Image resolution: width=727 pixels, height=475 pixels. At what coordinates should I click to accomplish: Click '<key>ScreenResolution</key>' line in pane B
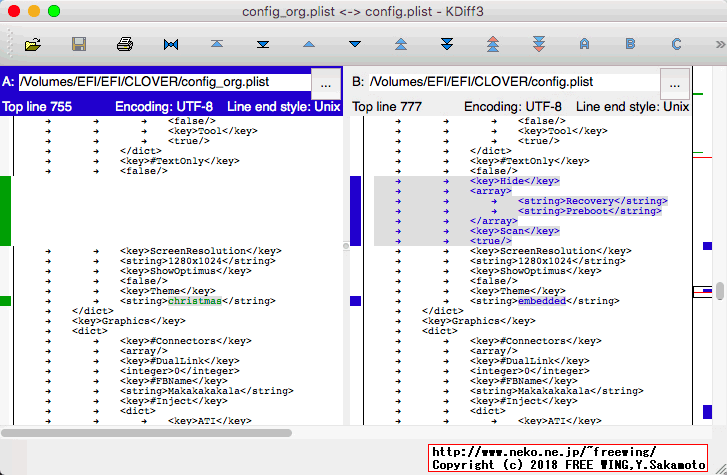(x=551, y=251)
